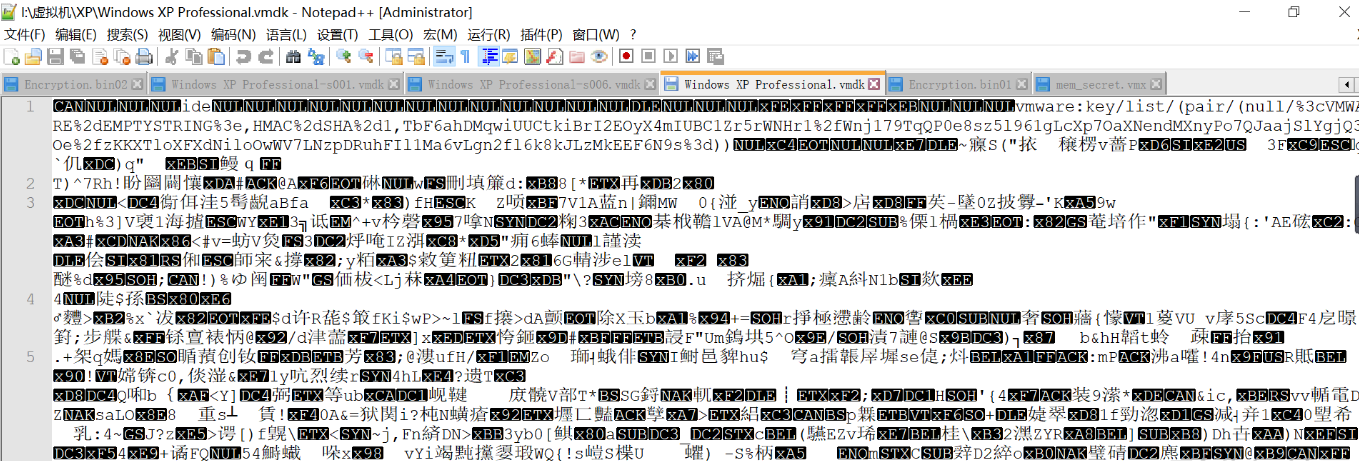1359x461 pixels.
Task: Open the 窗口(W) menu
Action: [x=596, y=35]
